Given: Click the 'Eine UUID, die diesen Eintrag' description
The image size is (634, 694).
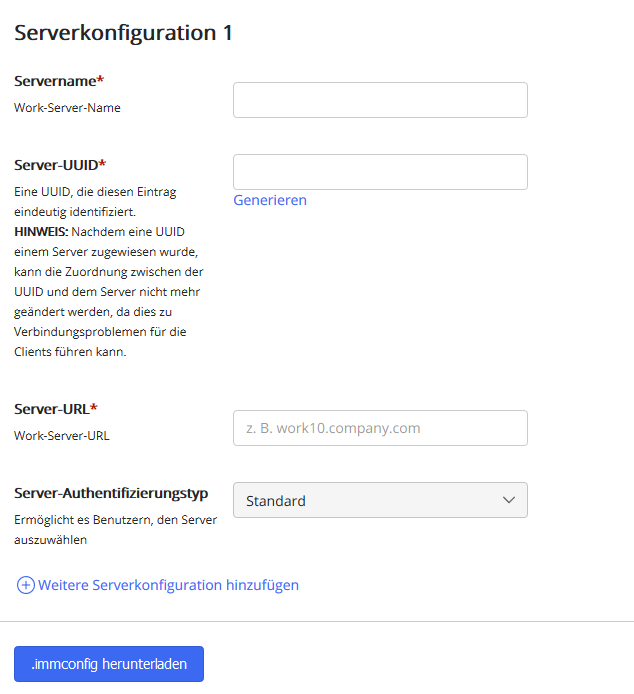Looking at the screenshot, I should pos(95,190).
